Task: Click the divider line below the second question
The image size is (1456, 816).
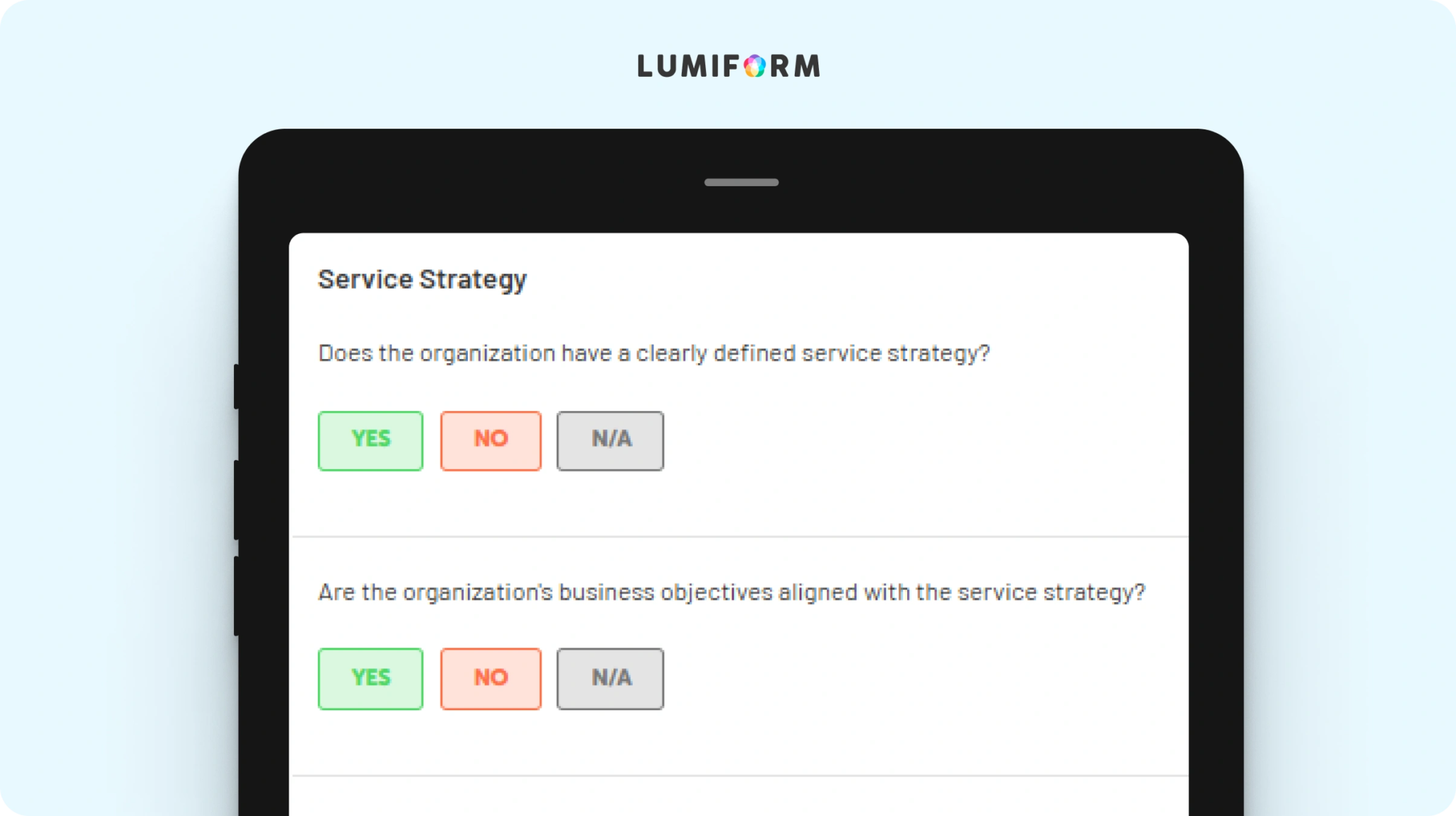Action: [x=739, y=775]
